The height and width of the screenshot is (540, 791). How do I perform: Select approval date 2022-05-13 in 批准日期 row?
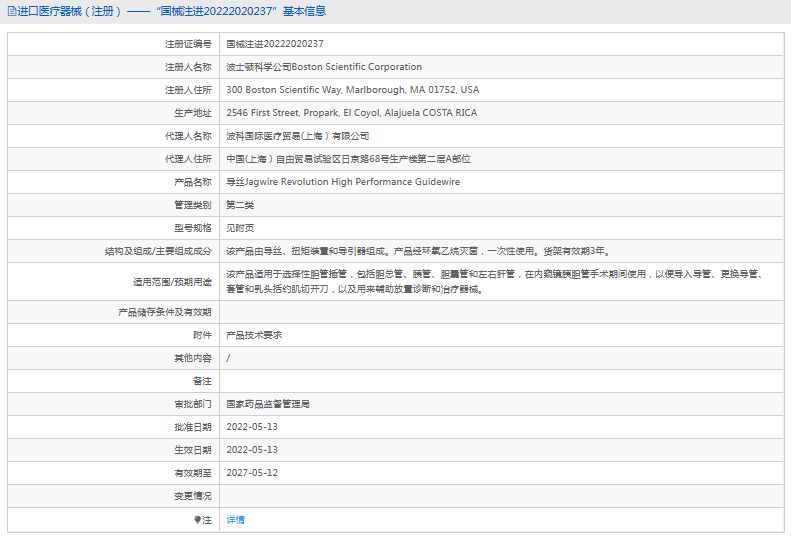252,427
